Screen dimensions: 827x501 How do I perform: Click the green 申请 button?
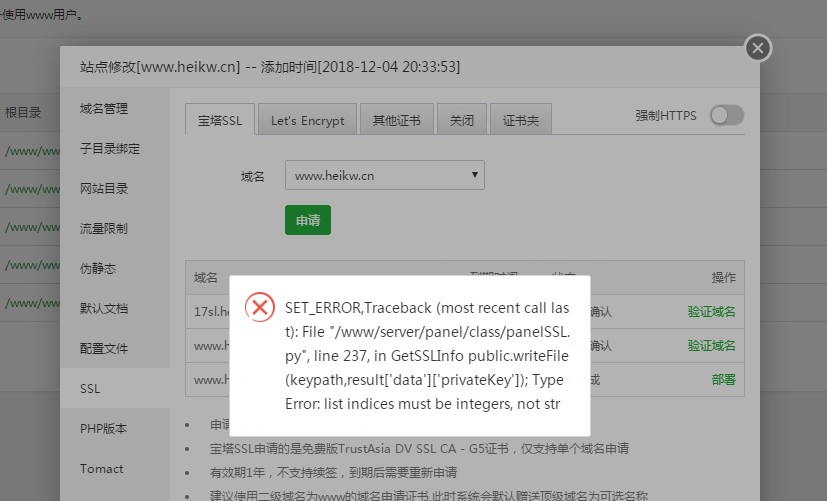point(308,220)
